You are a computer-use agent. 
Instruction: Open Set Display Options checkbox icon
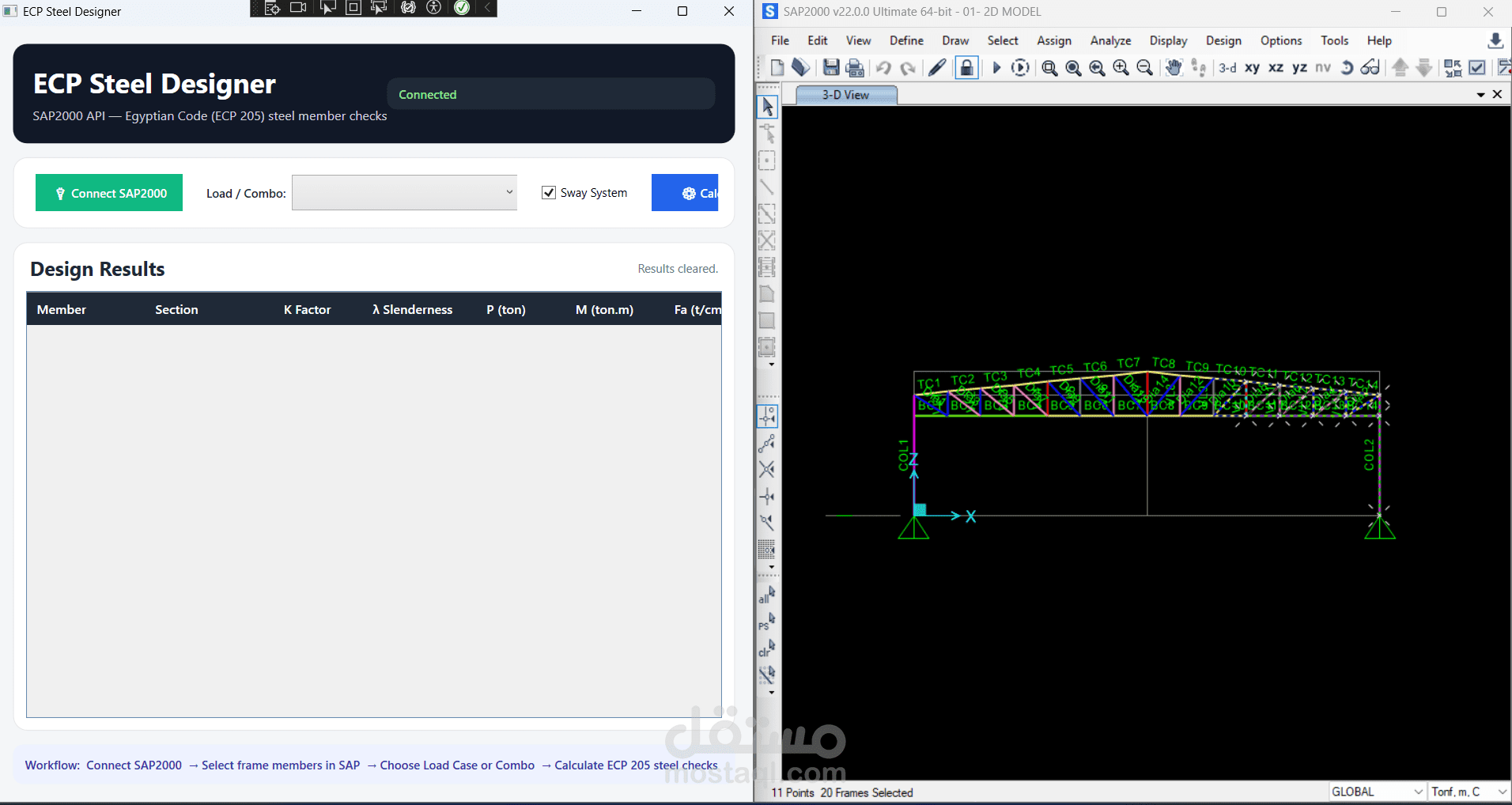tap(1477, 68)
